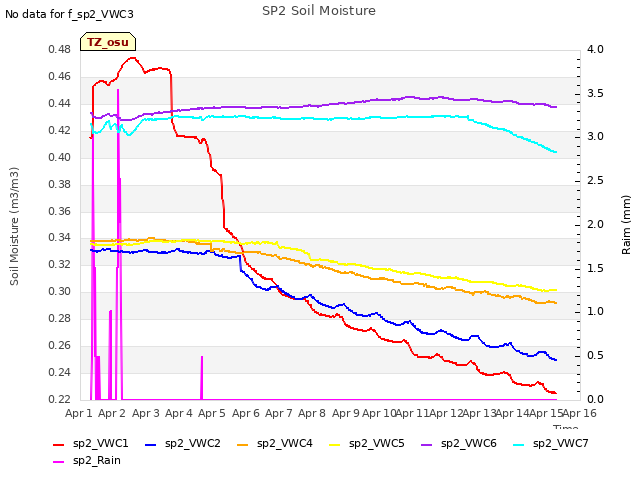The height and width of the screenshot is (480, 640).
Task: Click the 'No data for f_sp2_VWC3' message
Action: click(x=69, y=15)
